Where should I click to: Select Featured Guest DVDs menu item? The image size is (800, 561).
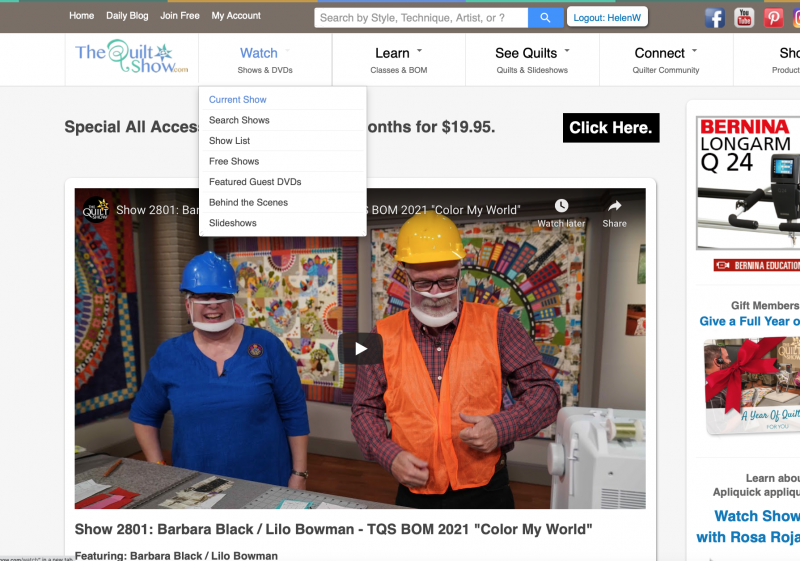[x=255, y=182]
